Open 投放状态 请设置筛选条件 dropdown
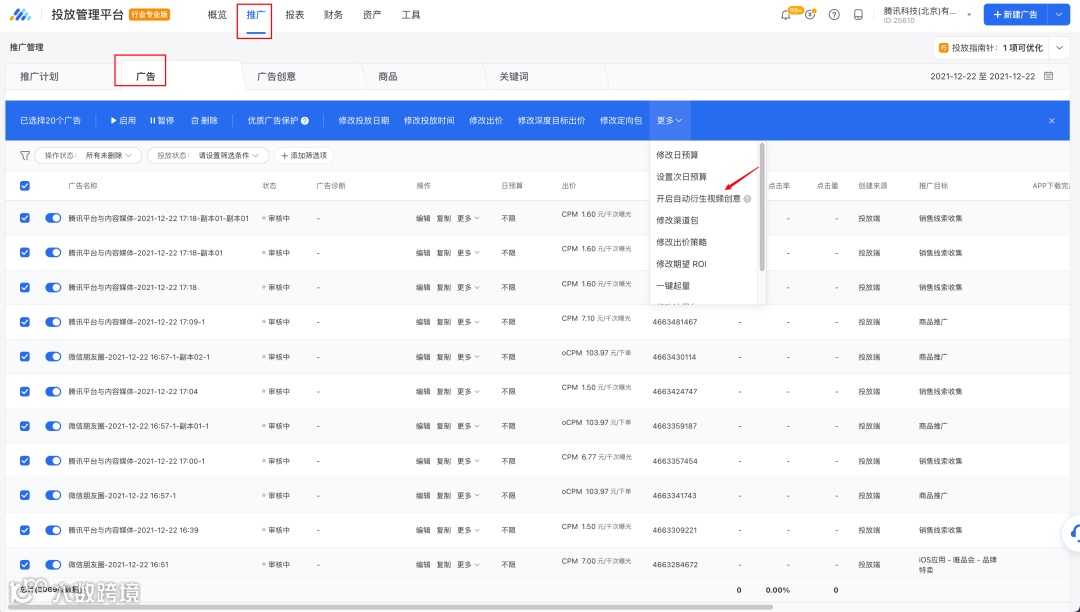 [x=208, y=156]
